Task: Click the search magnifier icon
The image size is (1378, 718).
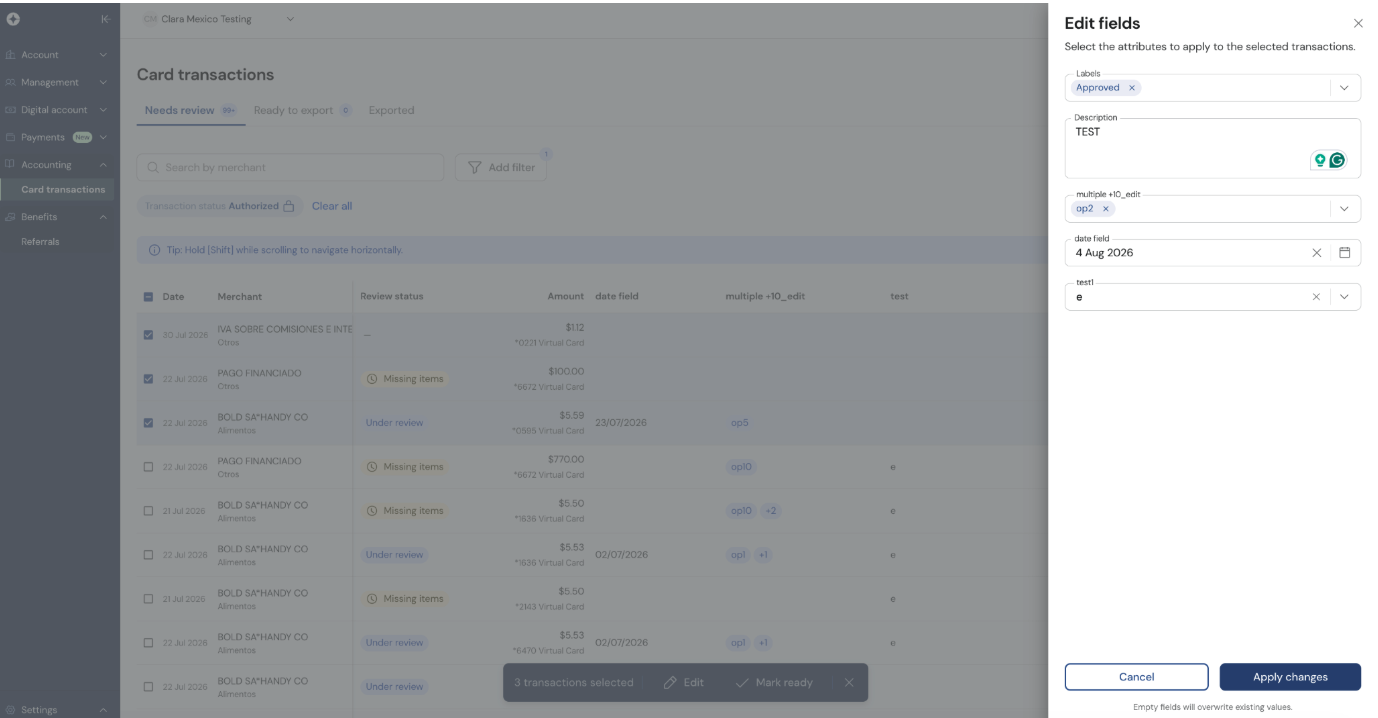Action: point(153,168)
